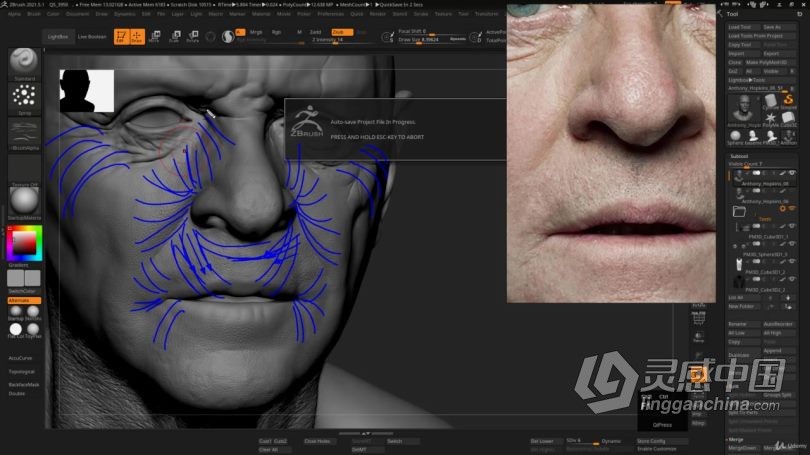810x455 pixels.
Task: Toggle the Zsub mode
Action: tap(341, 32)
